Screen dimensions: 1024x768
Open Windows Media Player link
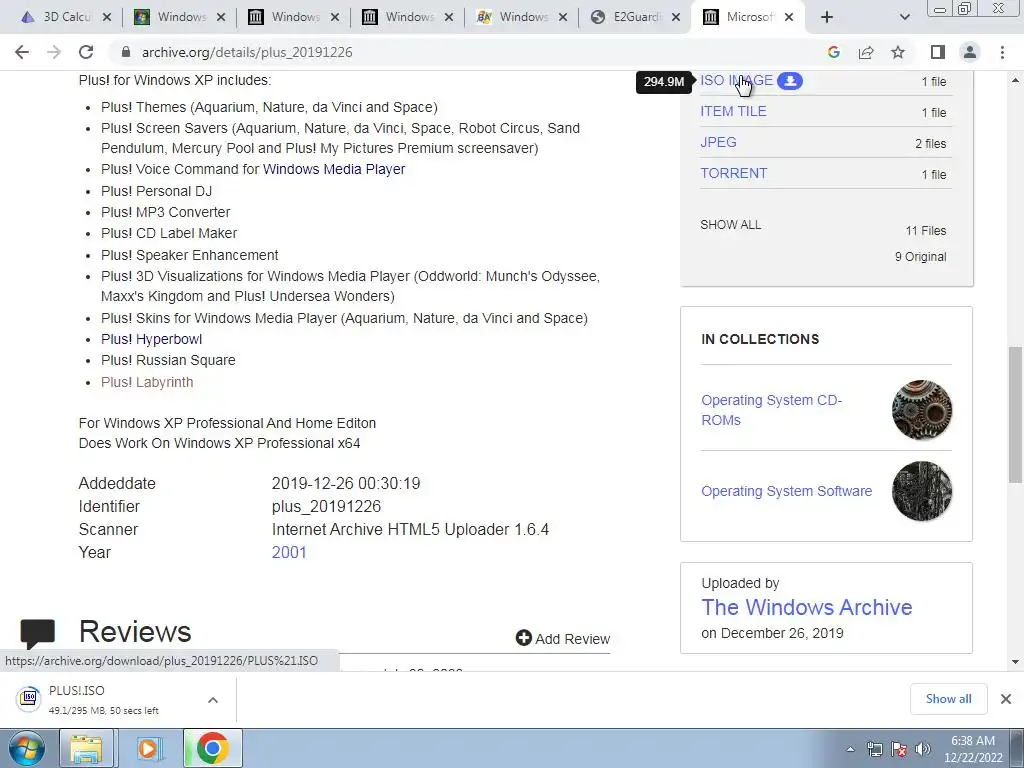[x=334, y=169]
